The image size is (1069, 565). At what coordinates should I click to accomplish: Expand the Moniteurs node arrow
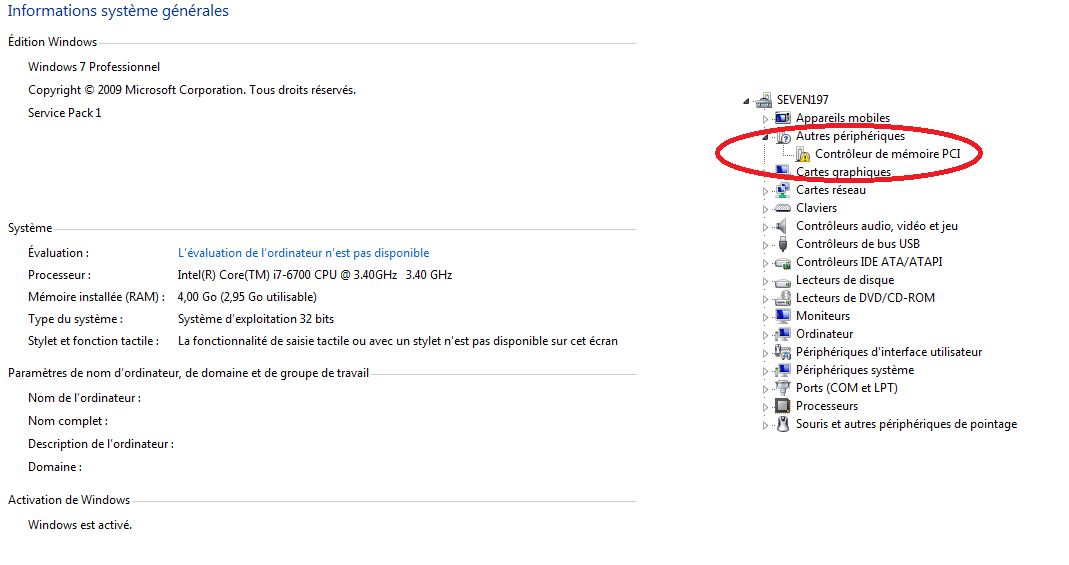(765, 318)
